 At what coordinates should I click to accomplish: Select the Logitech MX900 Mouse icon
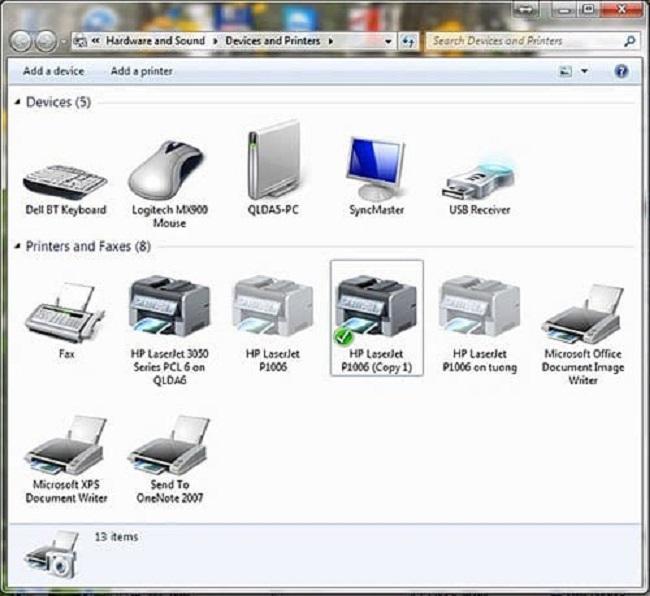point(167,171)
